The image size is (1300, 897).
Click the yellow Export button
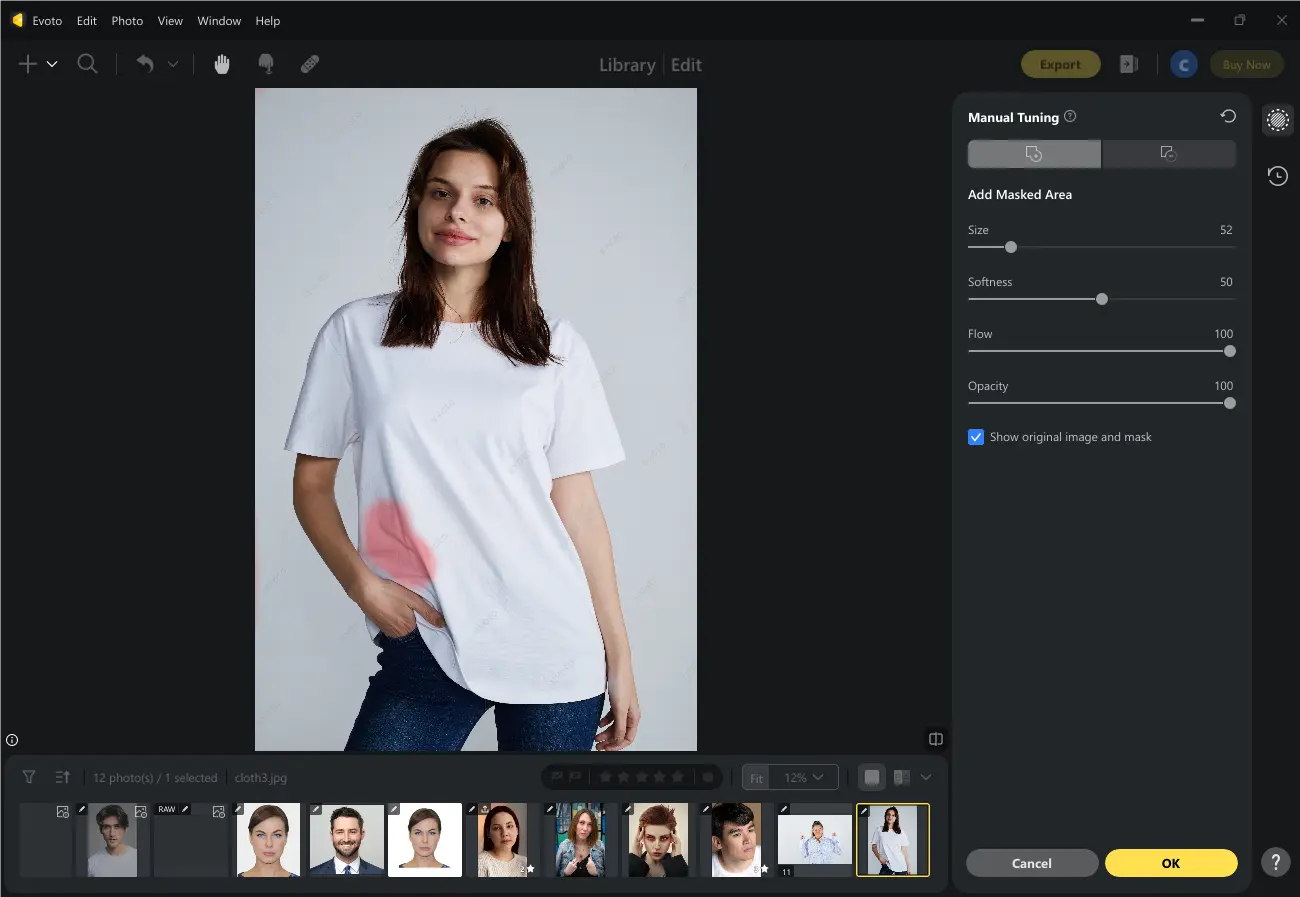tap(1060, 64)
